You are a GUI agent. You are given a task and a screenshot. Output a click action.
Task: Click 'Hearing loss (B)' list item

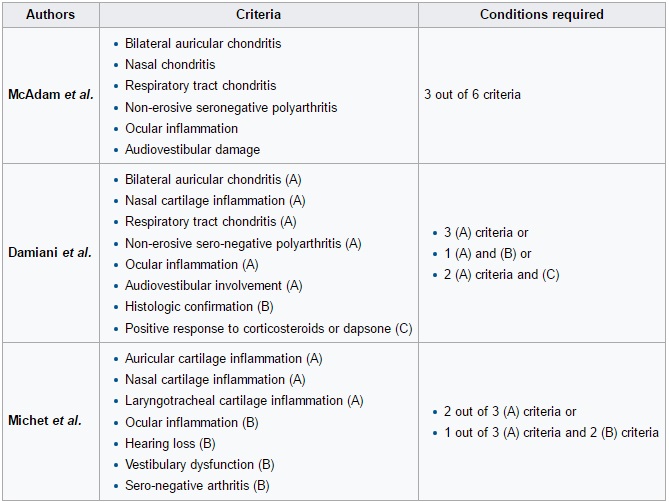click(x=170, y=443)
